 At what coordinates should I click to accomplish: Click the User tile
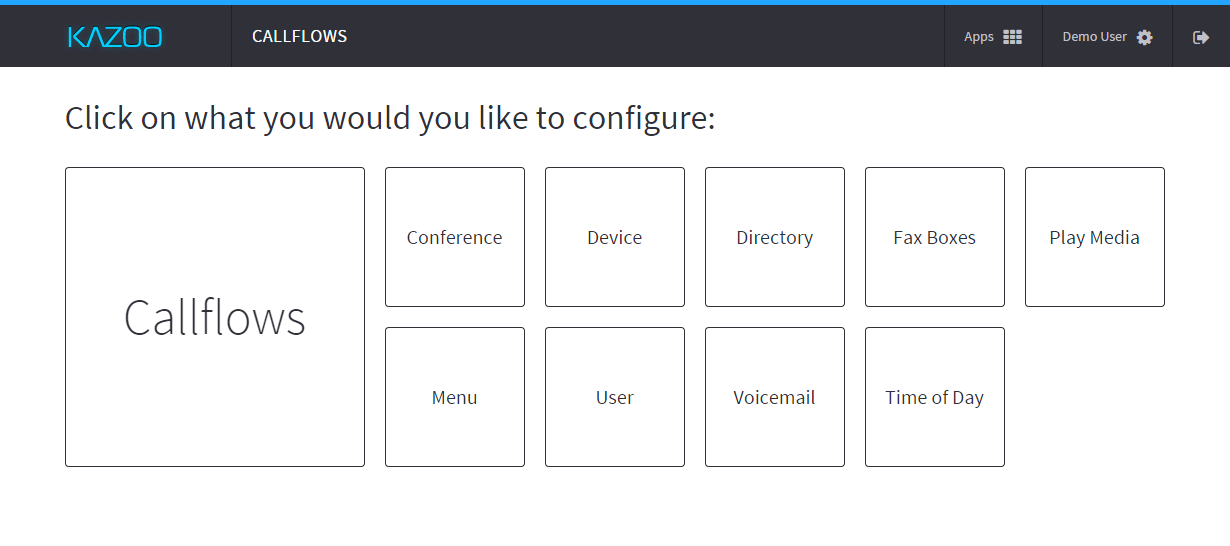click(x=615, y=397)
